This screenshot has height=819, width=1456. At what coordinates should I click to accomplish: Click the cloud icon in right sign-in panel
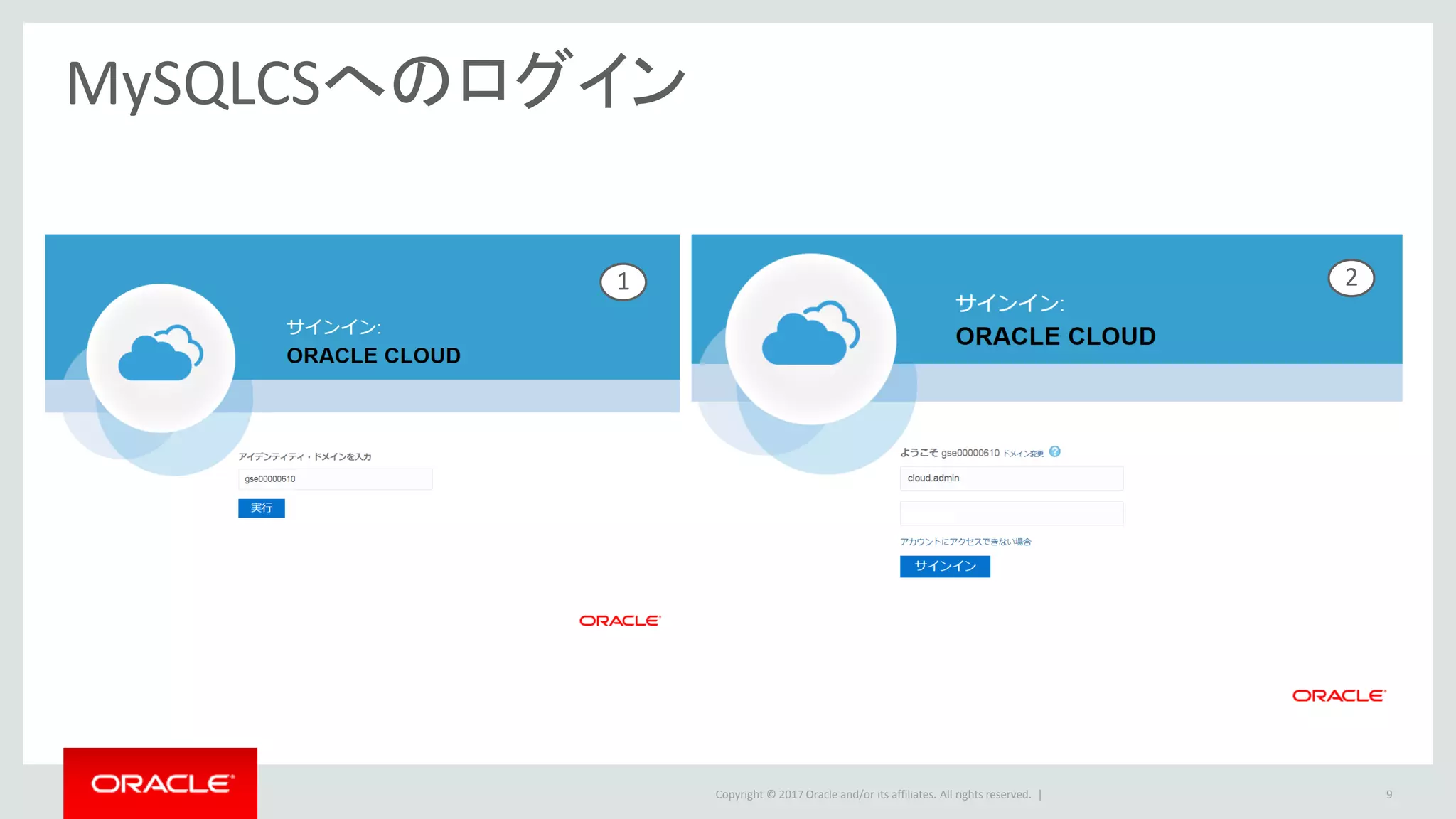810,333
